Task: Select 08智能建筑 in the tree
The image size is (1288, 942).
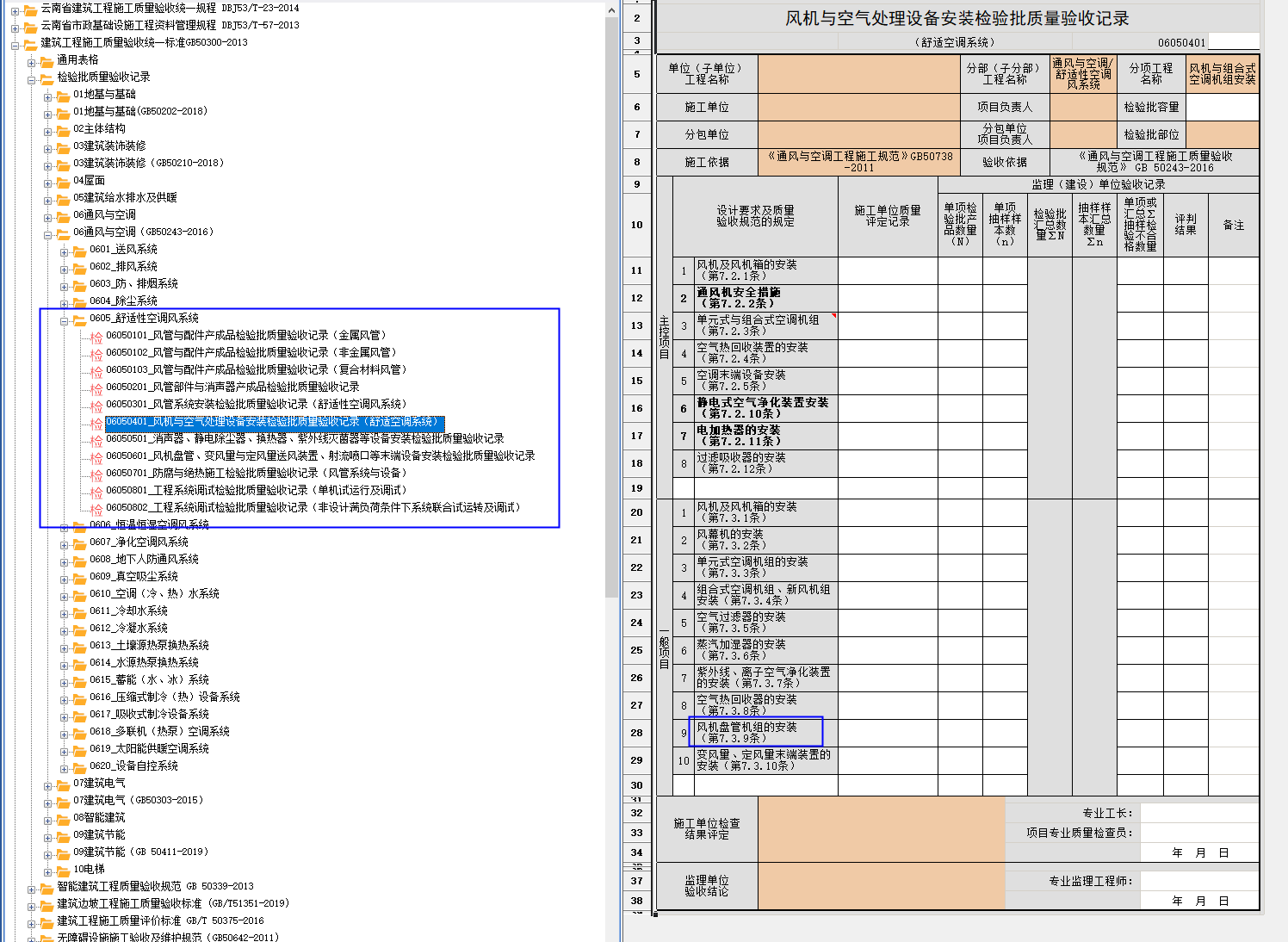Action: pos(99,818)
